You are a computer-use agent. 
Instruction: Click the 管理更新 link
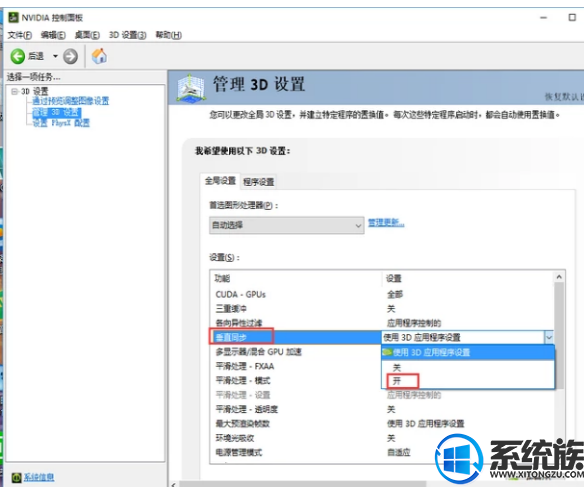click(x=386, y=223)
